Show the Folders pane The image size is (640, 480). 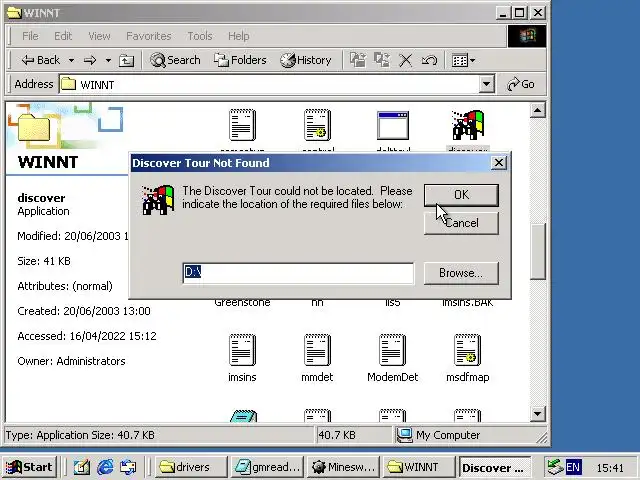240,60
